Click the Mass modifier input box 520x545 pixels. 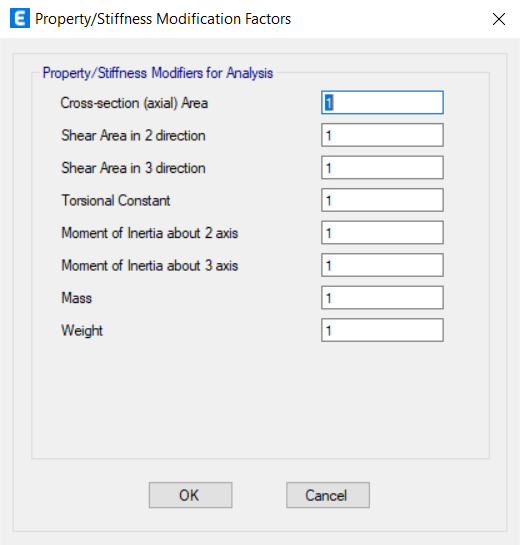[x=382, y=298]
